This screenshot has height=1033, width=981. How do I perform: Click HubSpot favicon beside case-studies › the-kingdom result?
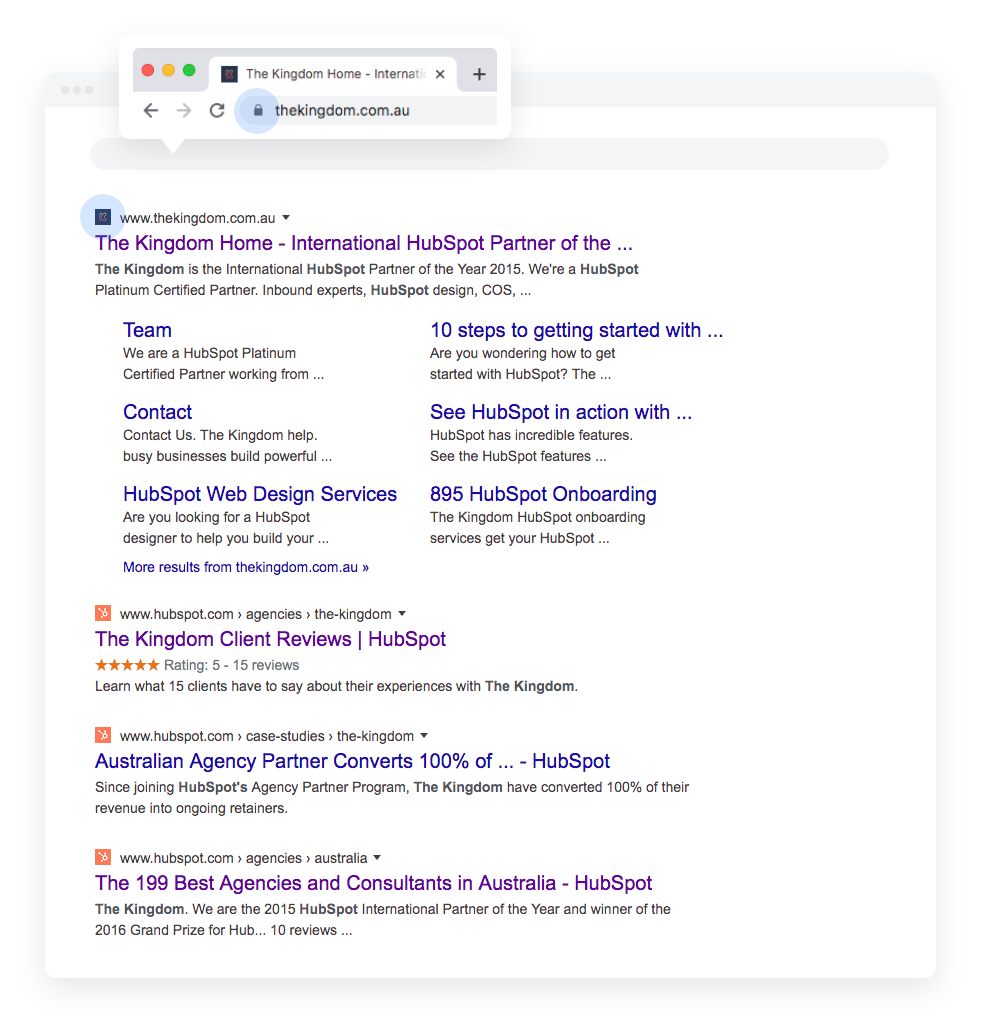coord(103,735)
